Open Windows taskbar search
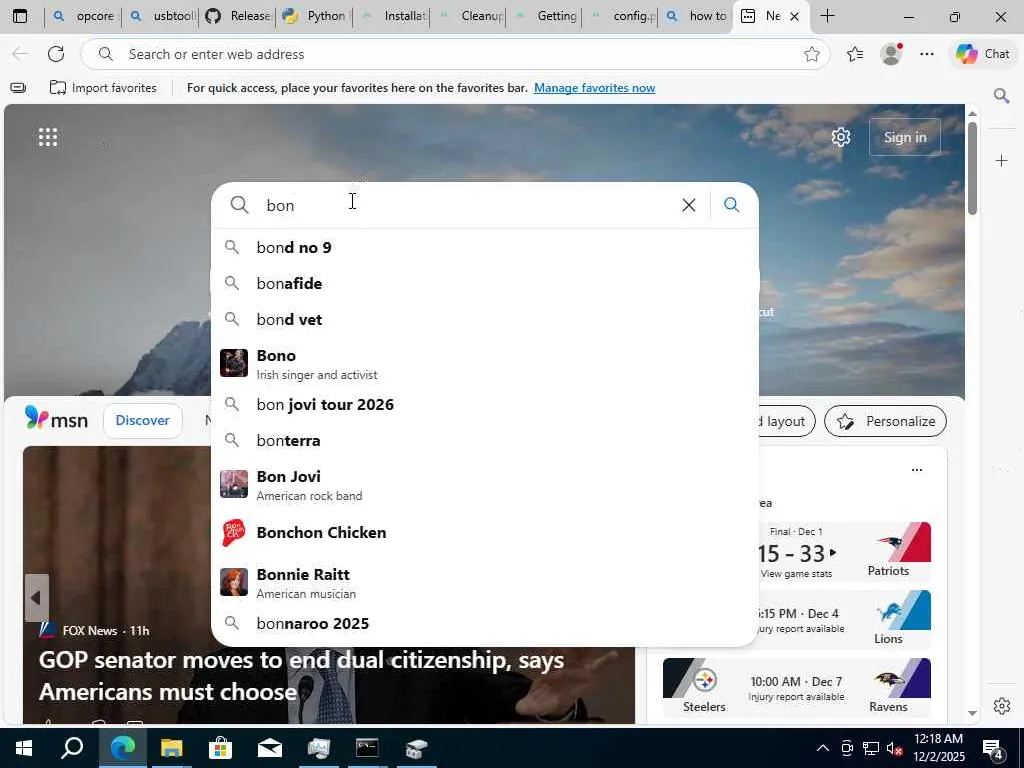The width and height of the screenshot is (1024, 768). pyautogui.click(x=72, y=748)
